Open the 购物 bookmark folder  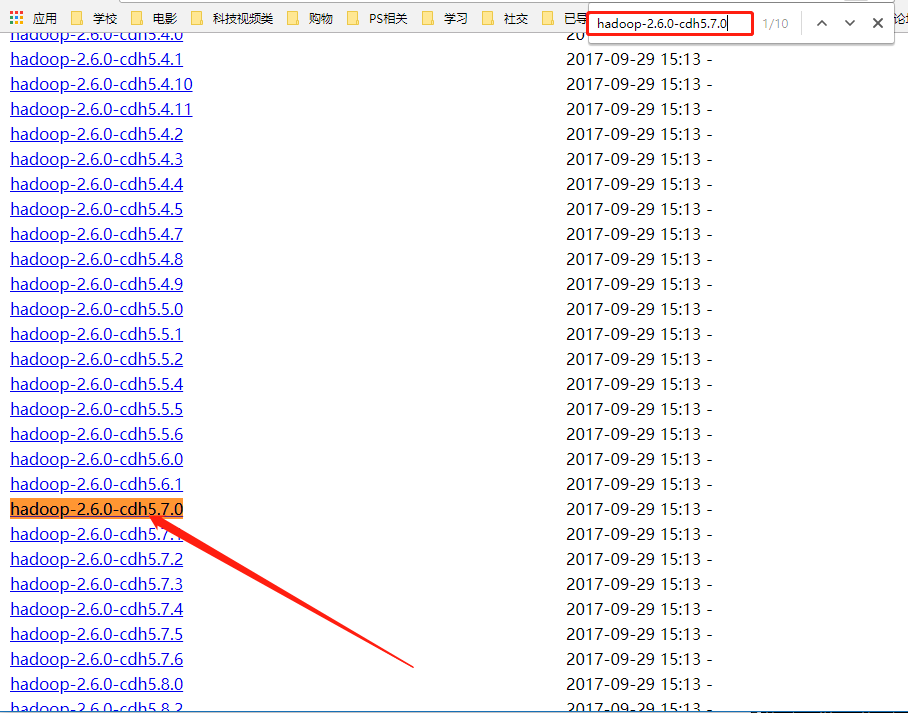click(x=310, y=18)
